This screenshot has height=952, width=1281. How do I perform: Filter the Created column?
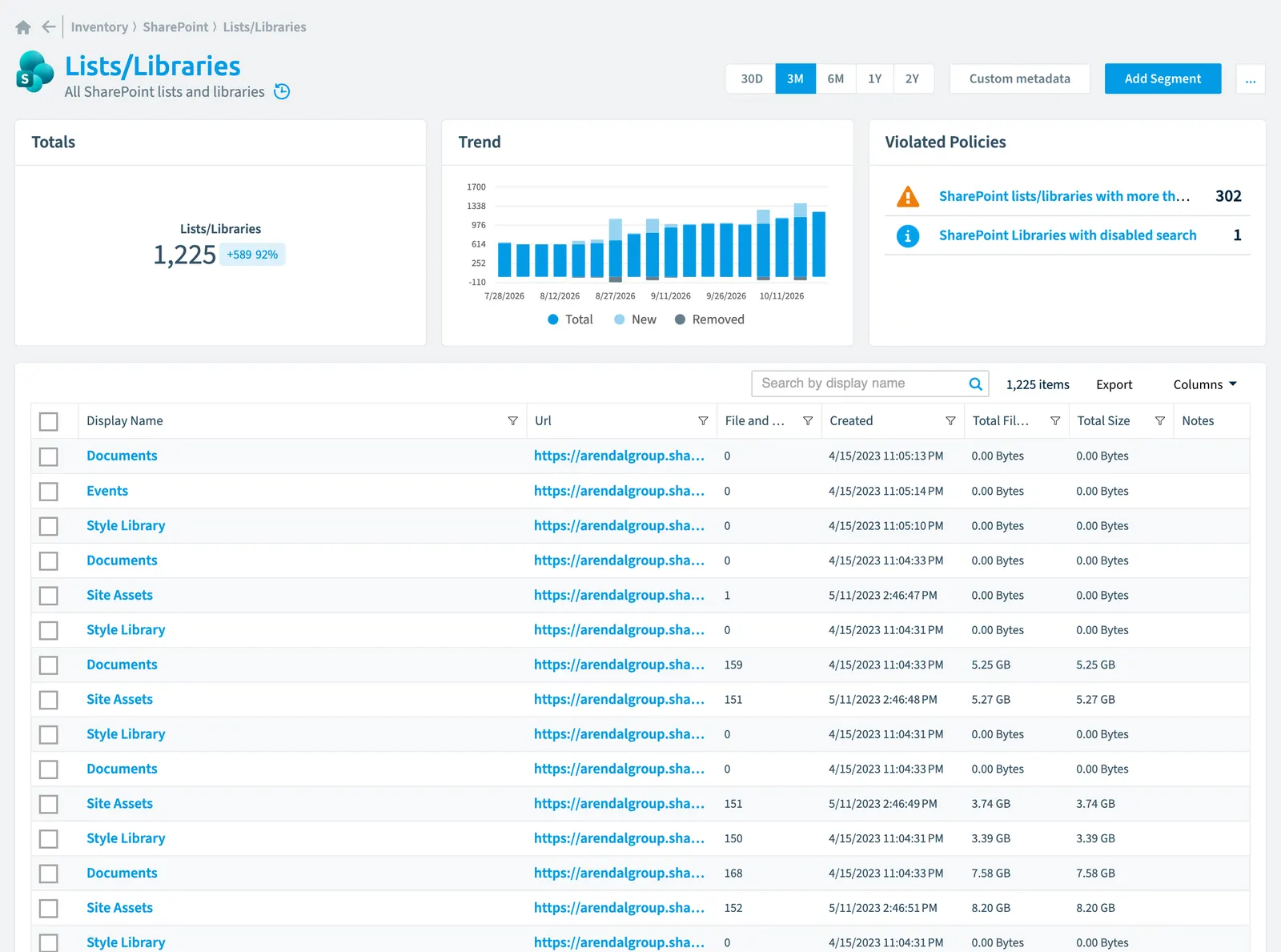tap(950, 421)
